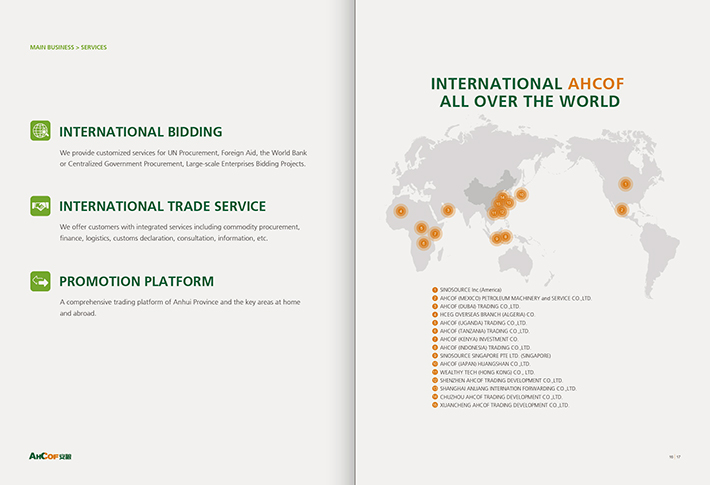Click the orange bullet for SINOSOURCE Inc. (America)

point(435,290)
